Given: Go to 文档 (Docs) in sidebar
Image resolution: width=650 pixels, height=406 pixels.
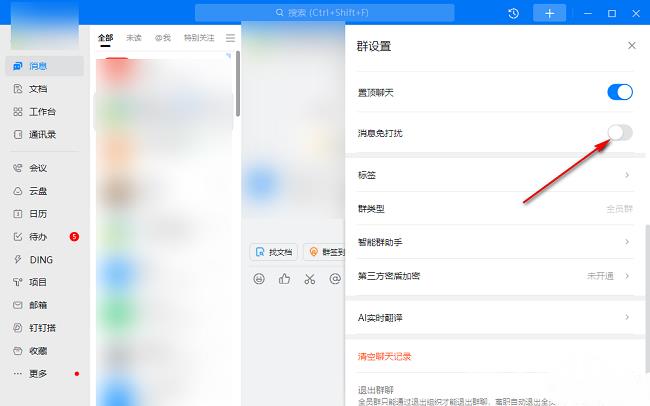Looking at the screenshot, I should coord(36,89).
